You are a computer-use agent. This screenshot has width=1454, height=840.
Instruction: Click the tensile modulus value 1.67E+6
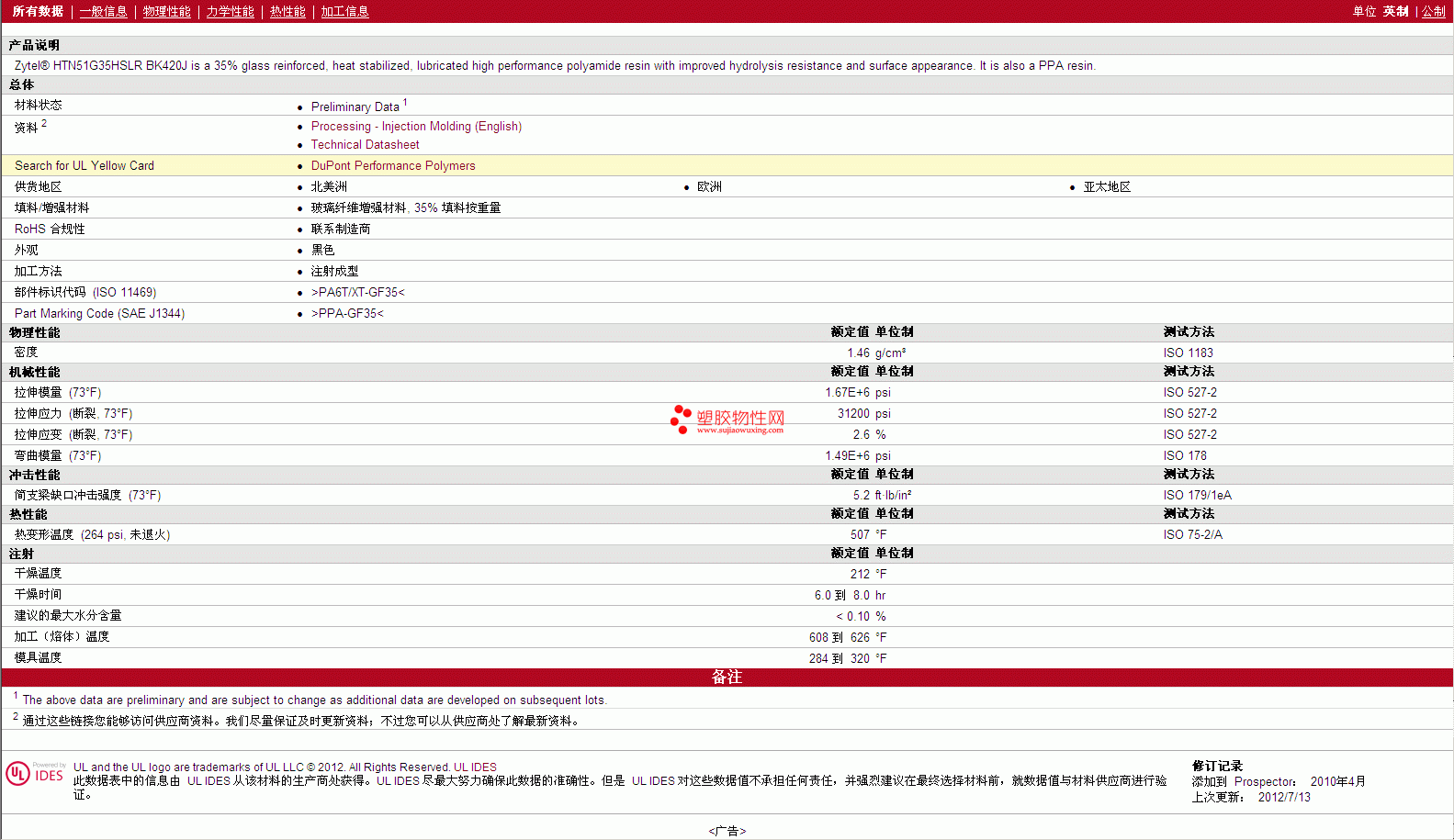click(x=845, y=393)
